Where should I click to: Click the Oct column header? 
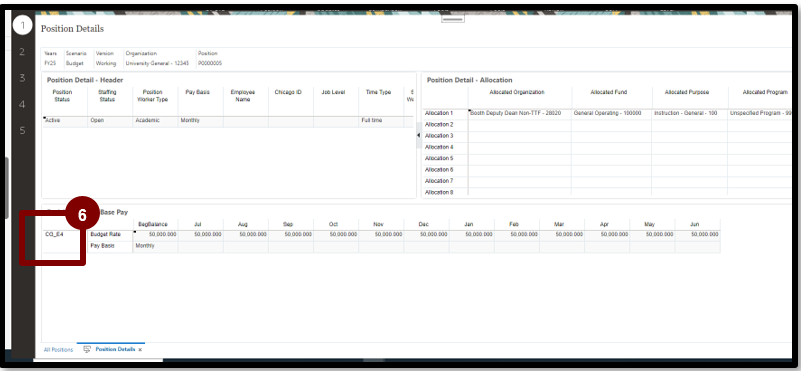[x=334, y=224]
